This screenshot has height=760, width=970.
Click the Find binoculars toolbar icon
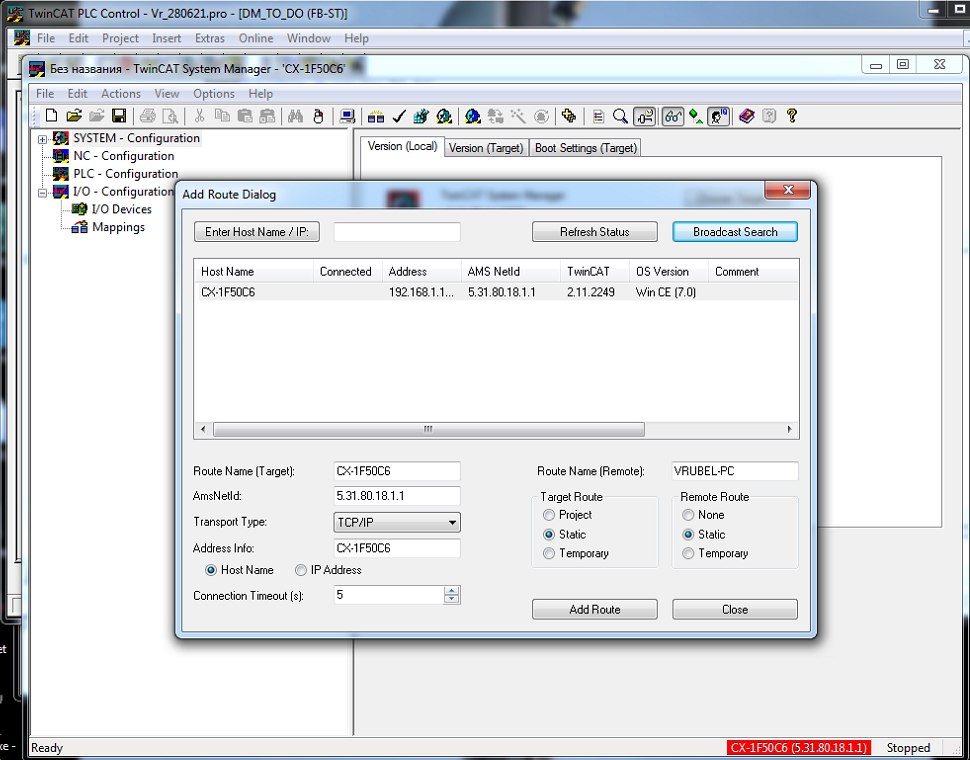(295, 116)
